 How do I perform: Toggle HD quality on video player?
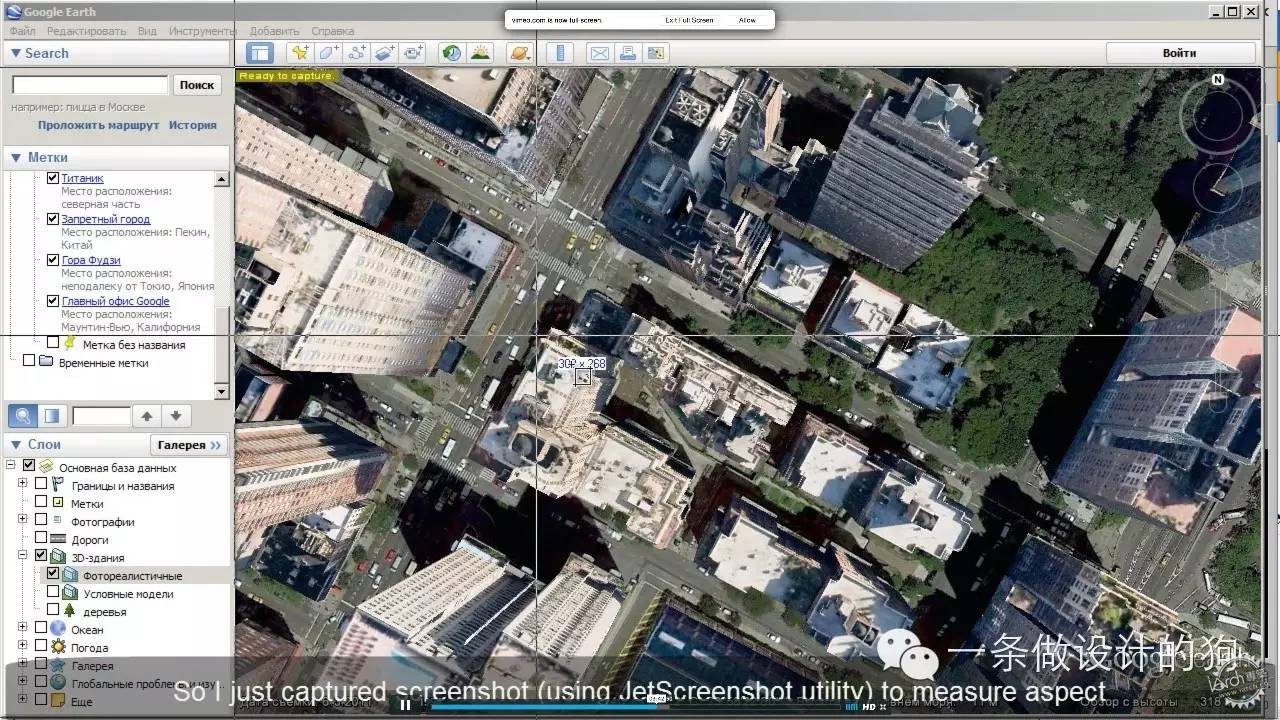pyautogui.click(x=869, y=706)
